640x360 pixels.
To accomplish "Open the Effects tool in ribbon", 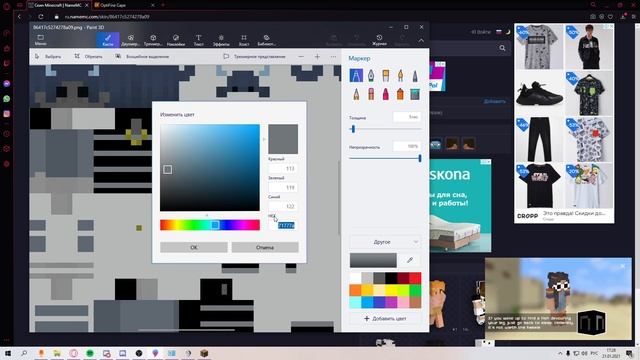I will (221, 40).
